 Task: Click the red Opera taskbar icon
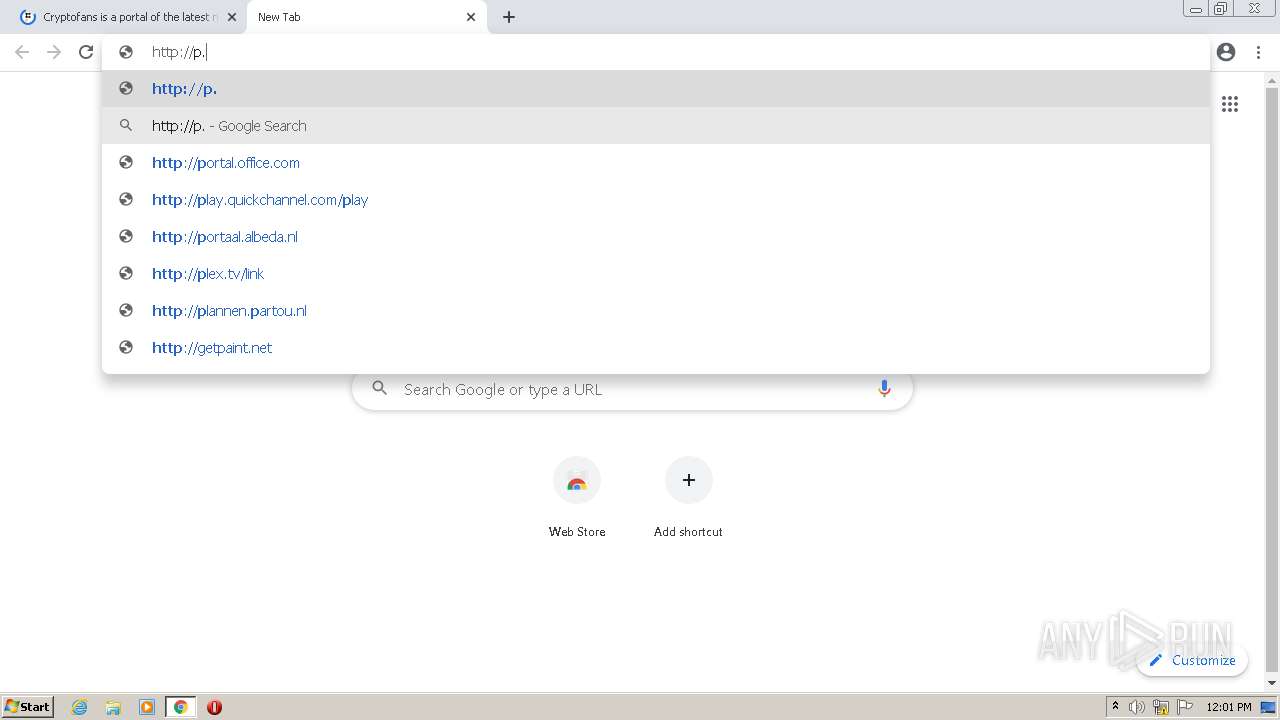pyautogui.click(x=214, y=707)
